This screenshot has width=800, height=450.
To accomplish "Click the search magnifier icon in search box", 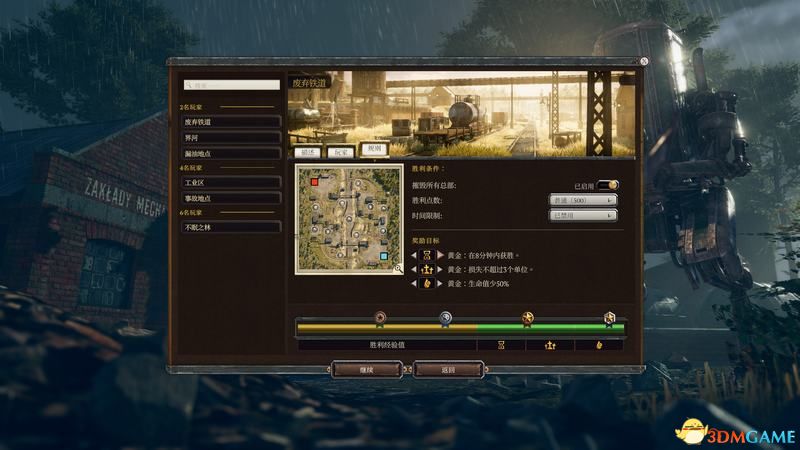I will [x=189, y=85].
